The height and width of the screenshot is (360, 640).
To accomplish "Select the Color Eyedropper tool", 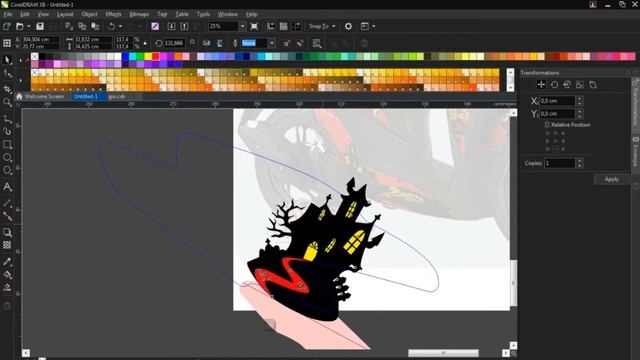I will tap(7, 262).
